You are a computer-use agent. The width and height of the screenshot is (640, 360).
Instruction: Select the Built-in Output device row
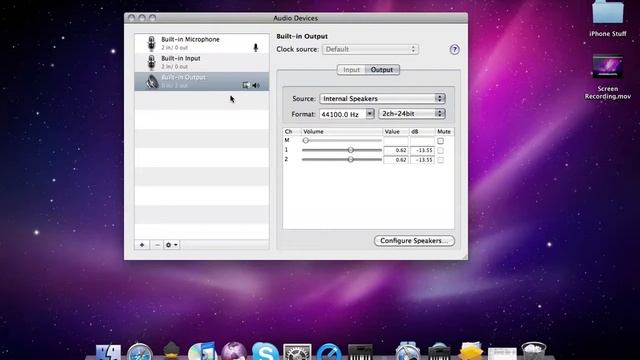(202, 82)
